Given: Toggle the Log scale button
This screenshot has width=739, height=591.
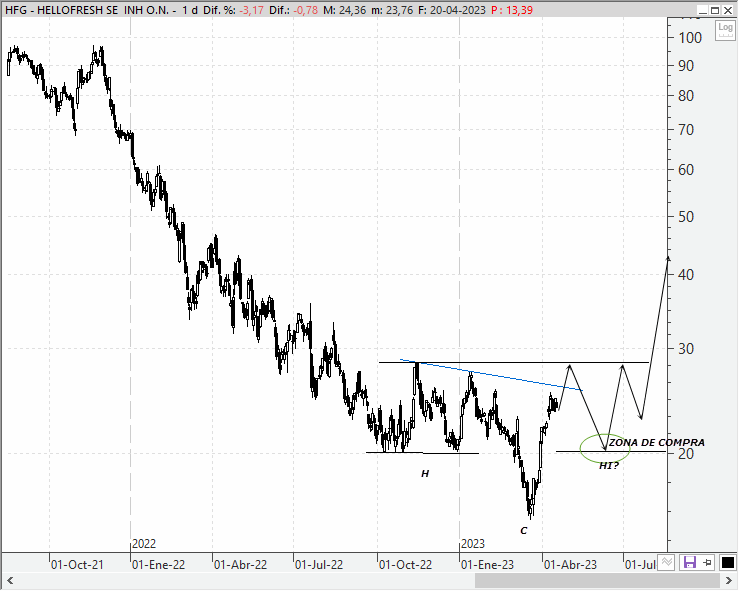Looking at the screenshot, I should pos(726,31).
